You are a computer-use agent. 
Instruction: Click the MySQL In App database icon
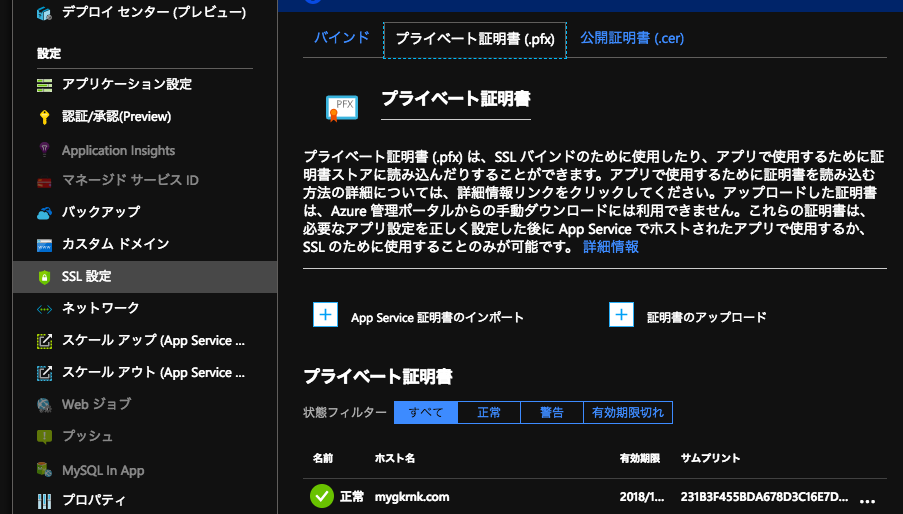click(x=44, y=469)
